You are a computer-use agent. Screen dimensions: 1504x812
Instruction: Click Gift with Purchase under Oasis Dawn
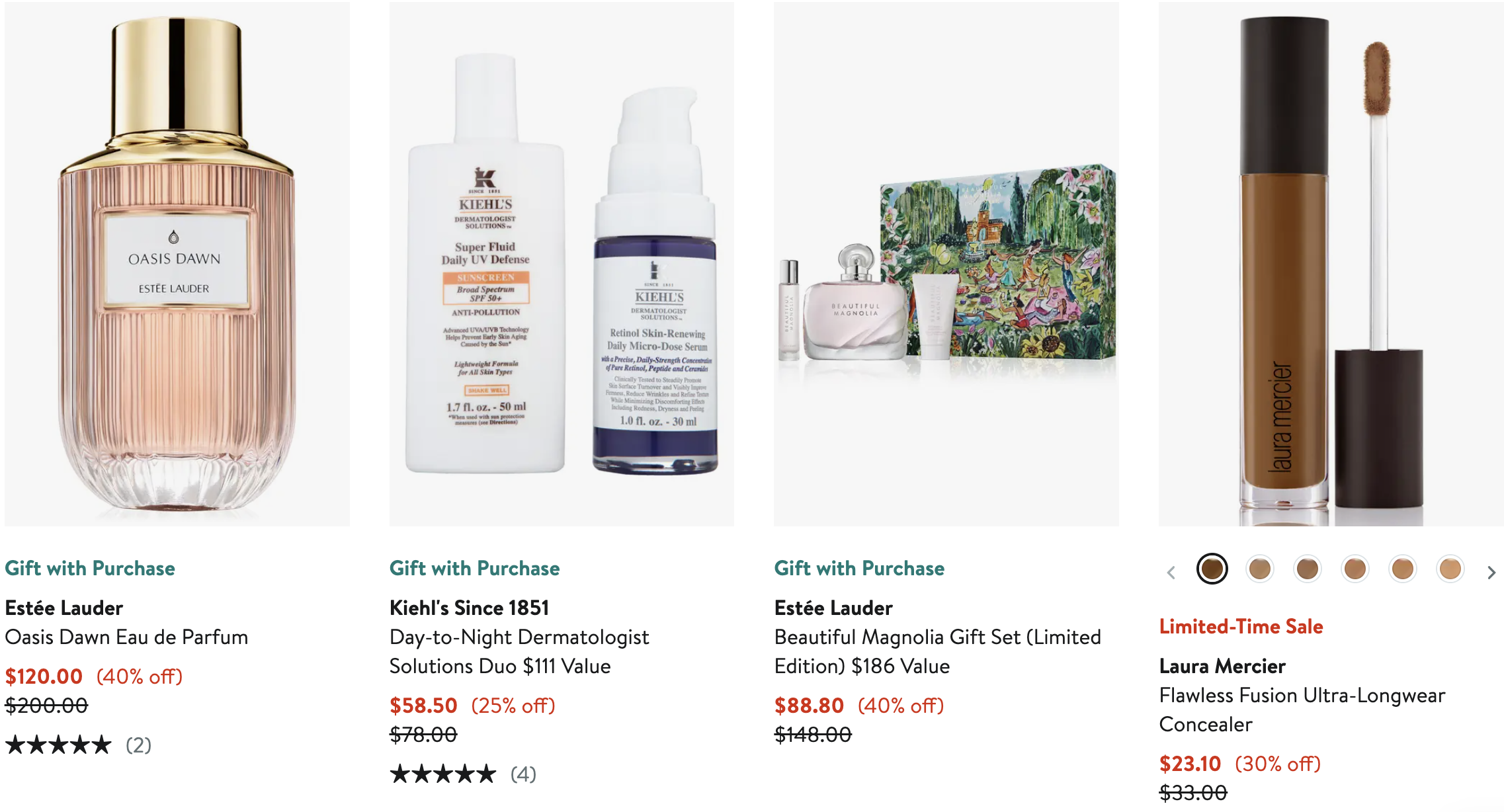coord(90,568)
